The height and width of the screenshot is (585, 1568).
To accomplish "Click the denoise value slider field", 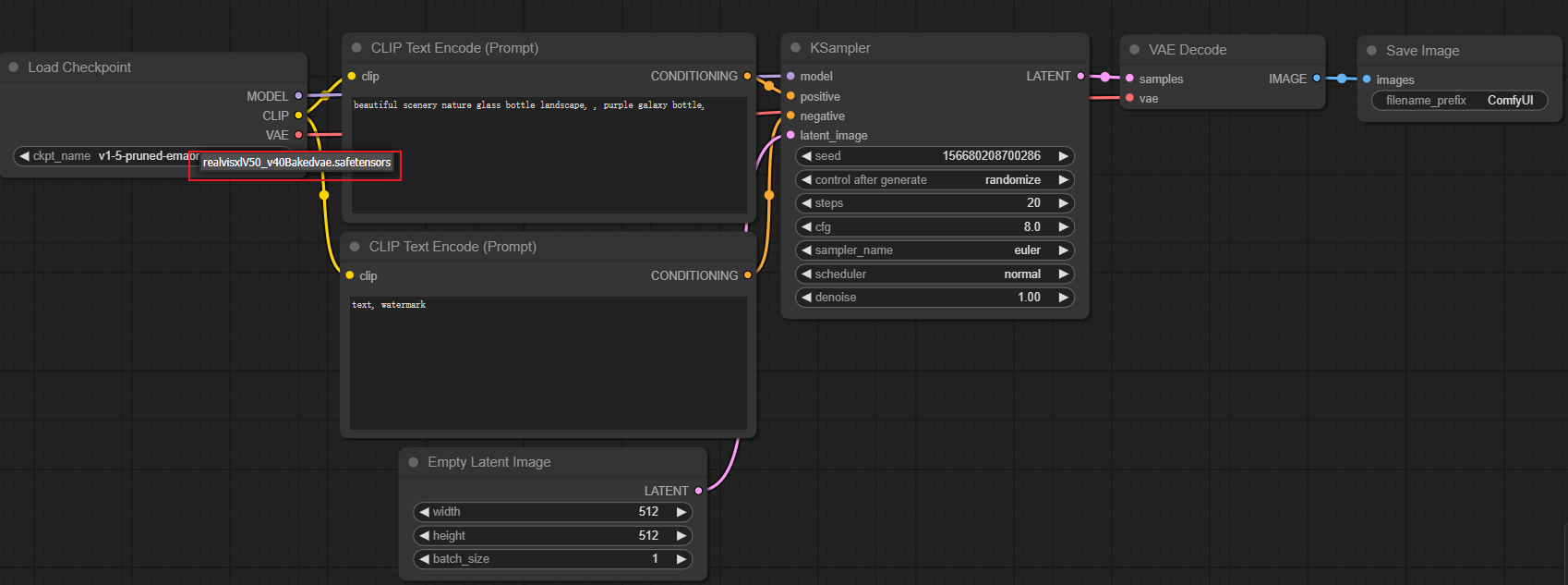I will tap(935, 298).
